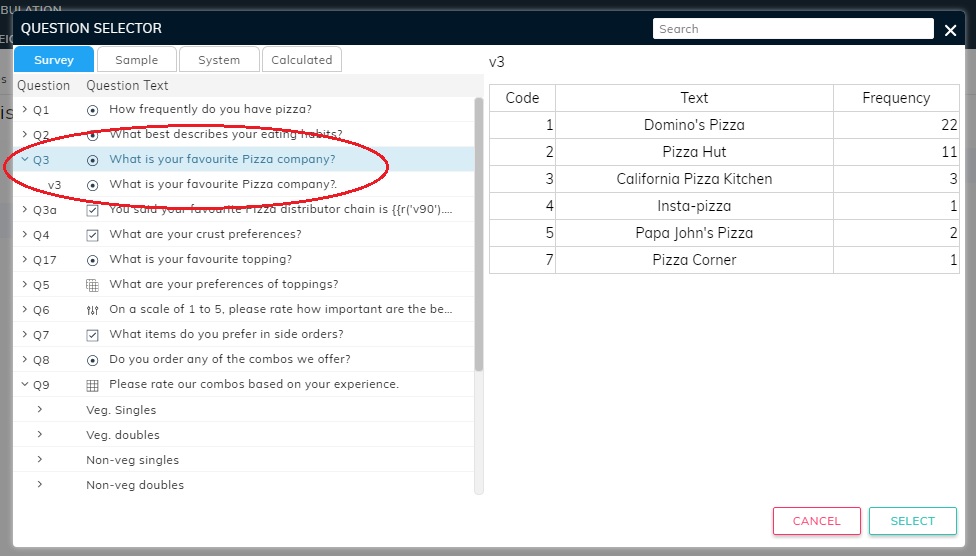Image resolution: width=976 pixels, height=556 pixels.
Task: Click the single-choice icon next to Q1
Action: coord(92,110)
